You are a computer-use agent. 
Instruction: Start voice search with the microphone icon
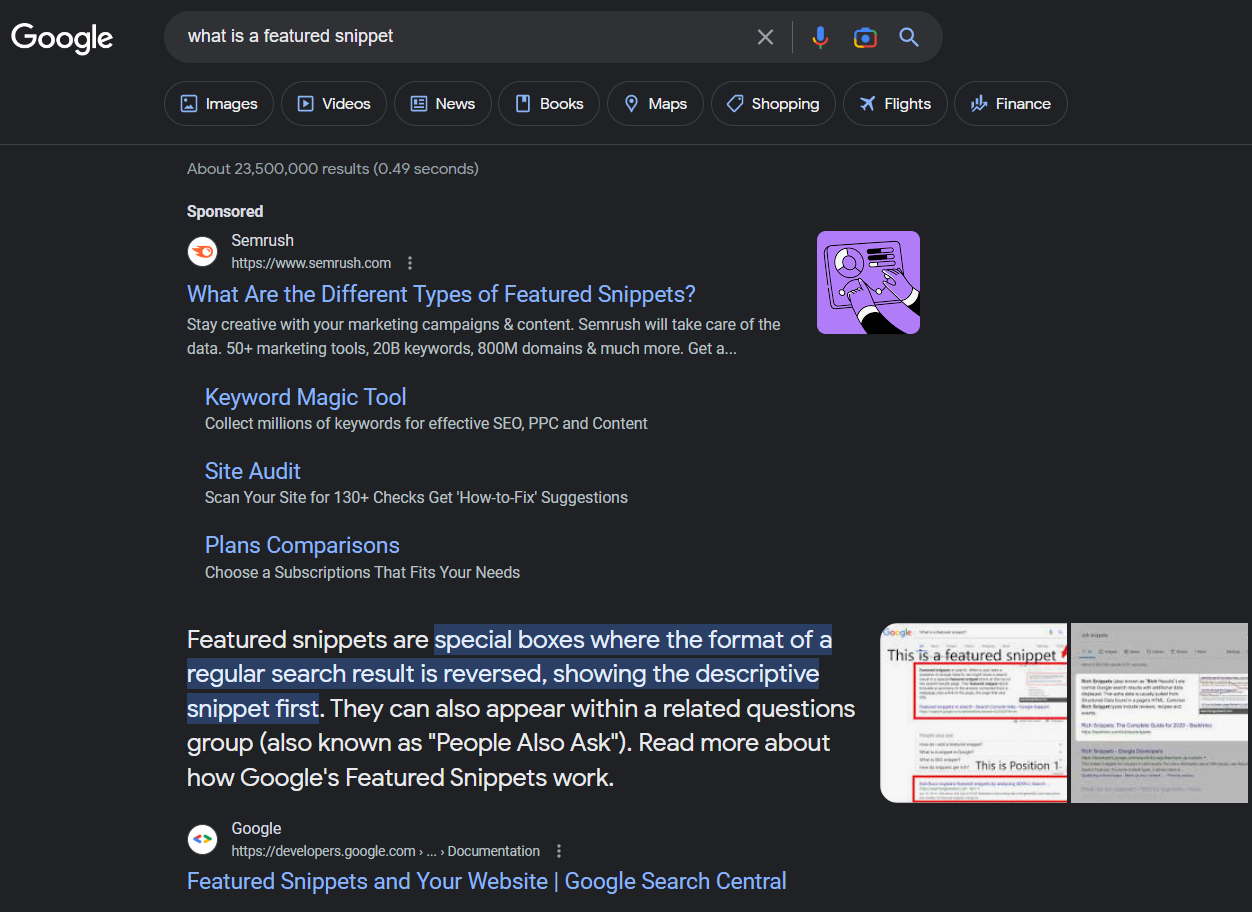tap(820, 37)
